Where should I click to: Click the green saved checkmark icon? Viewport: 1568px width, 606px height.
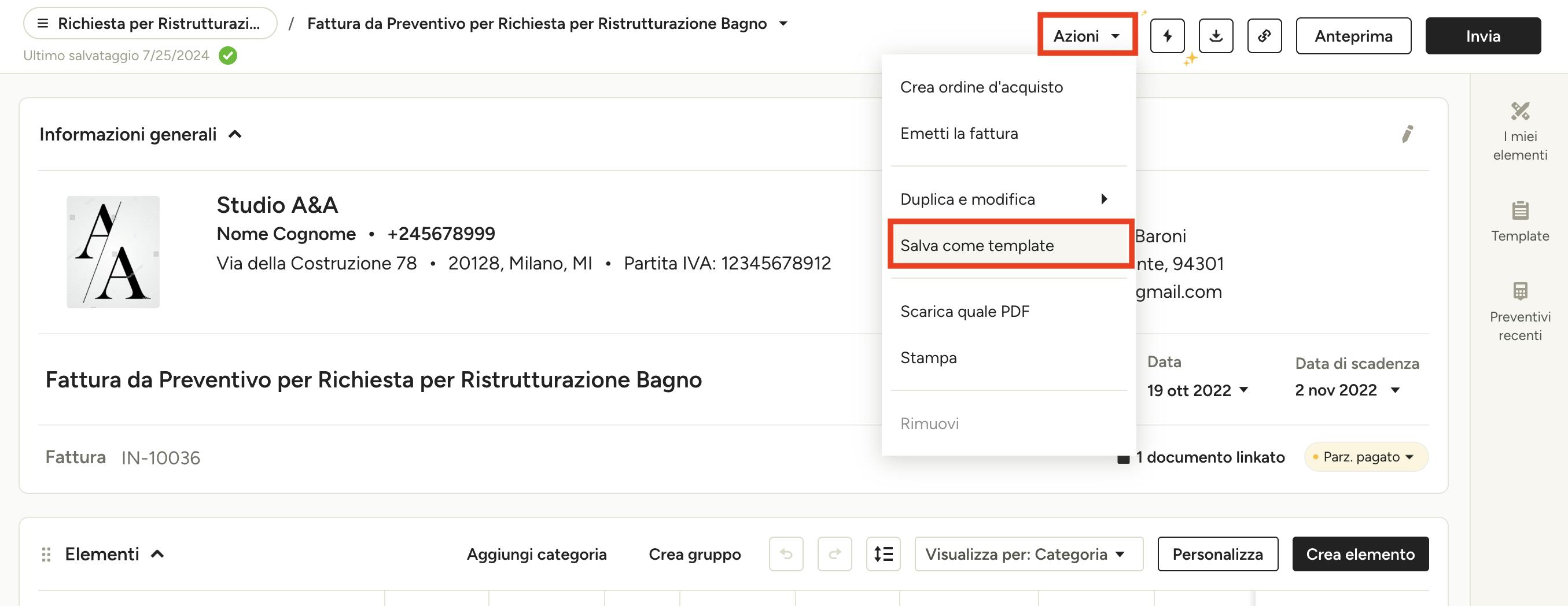pyautogui.click(x=227, y=56)
